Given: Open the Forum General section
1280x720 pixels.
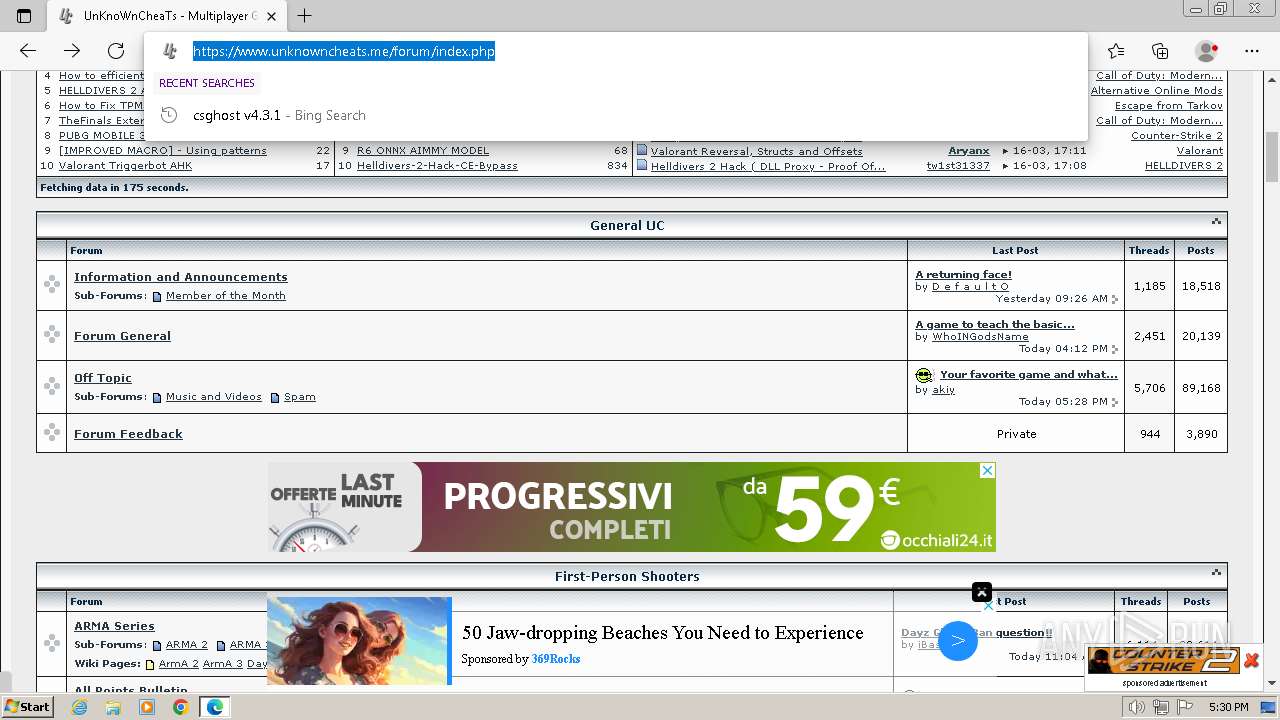Looking at the screenshot, I should point(122,336).
